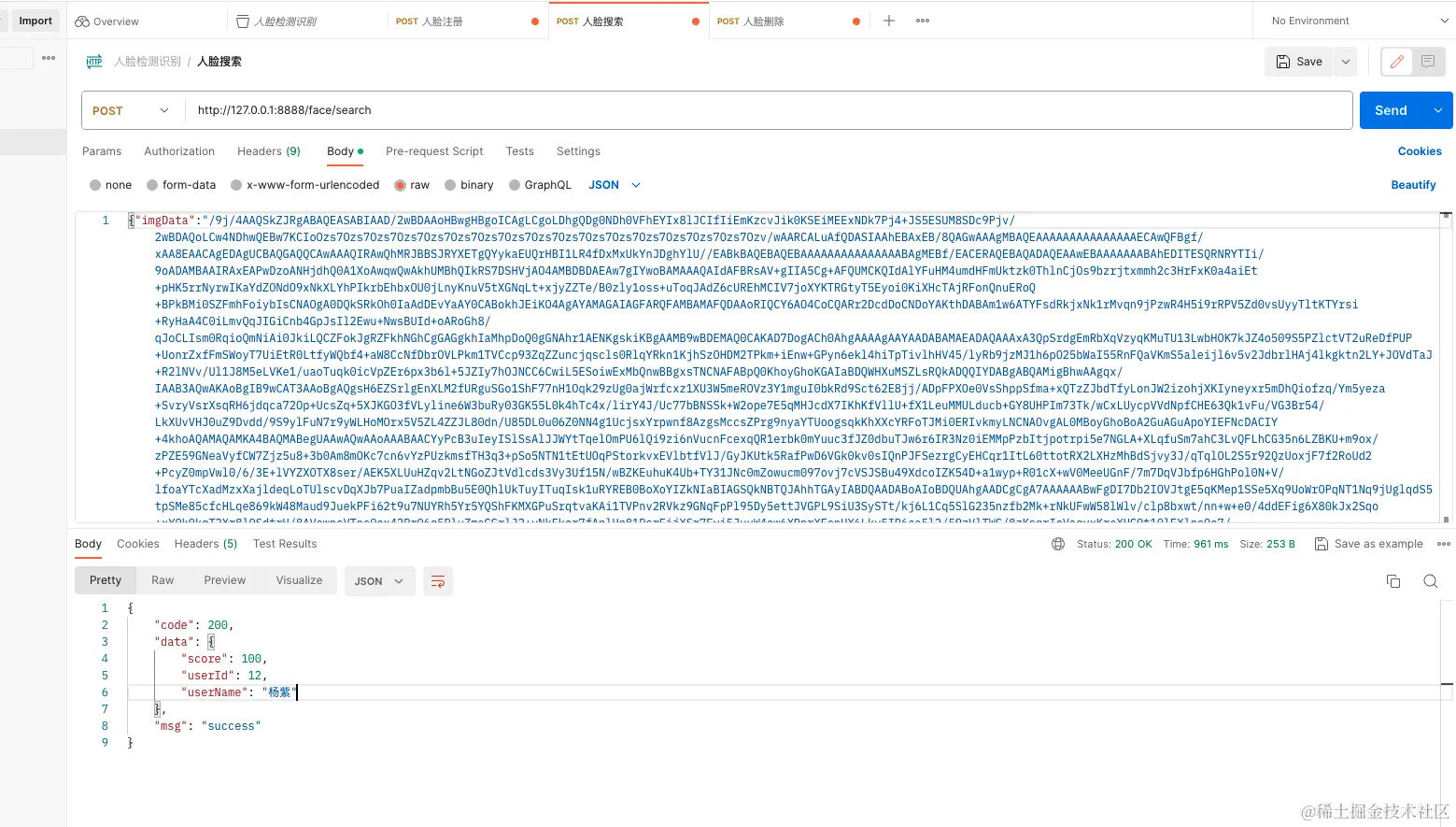The width and height of the screenshot is (1456, 827).
Task: Open the Params tab
Action: coord(102,151)
